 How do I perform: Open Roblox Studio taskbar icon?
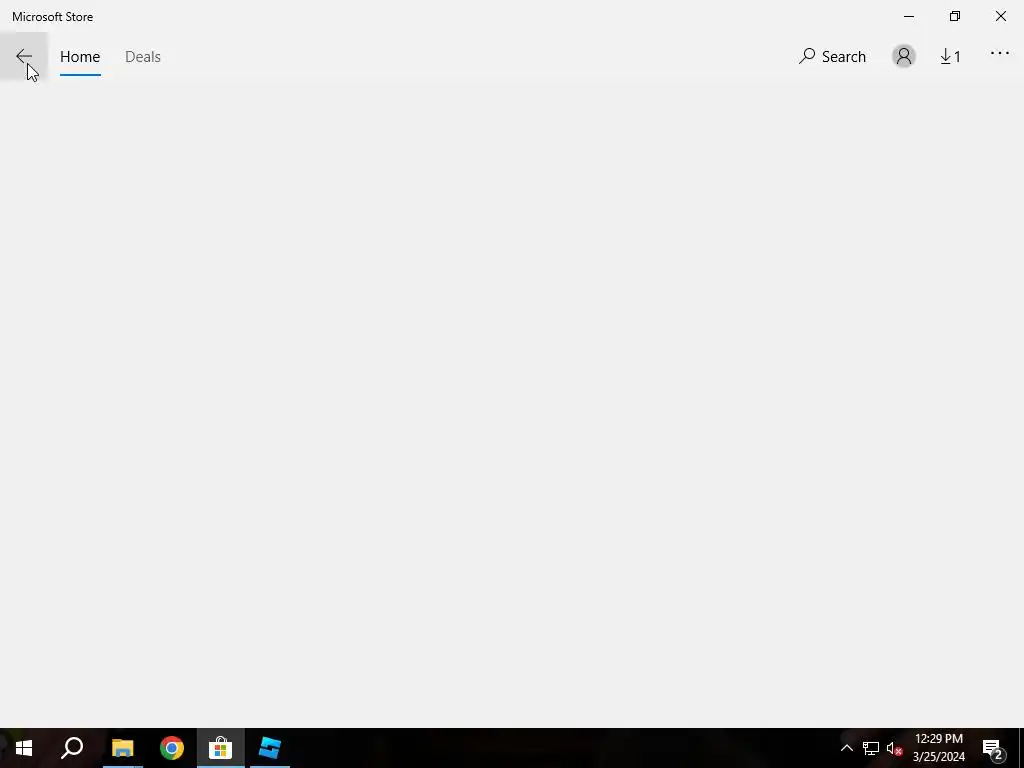click(x=270, y=748)
